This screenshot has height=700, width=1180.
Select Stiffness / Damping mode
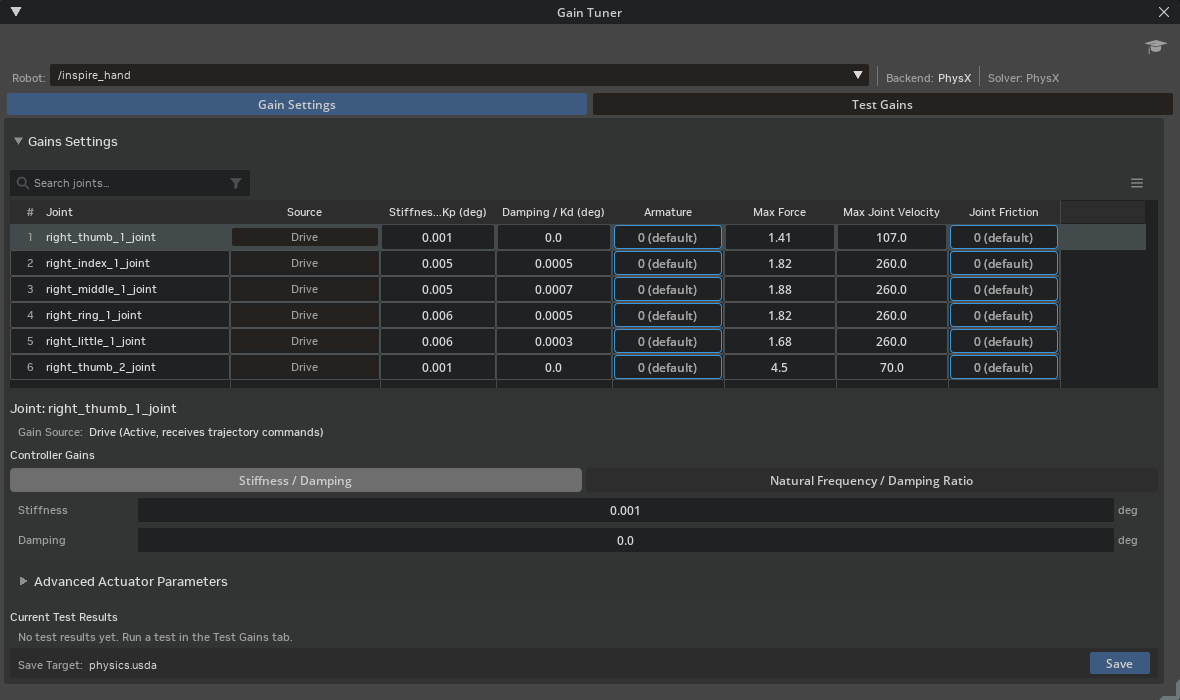click(295, 480)
